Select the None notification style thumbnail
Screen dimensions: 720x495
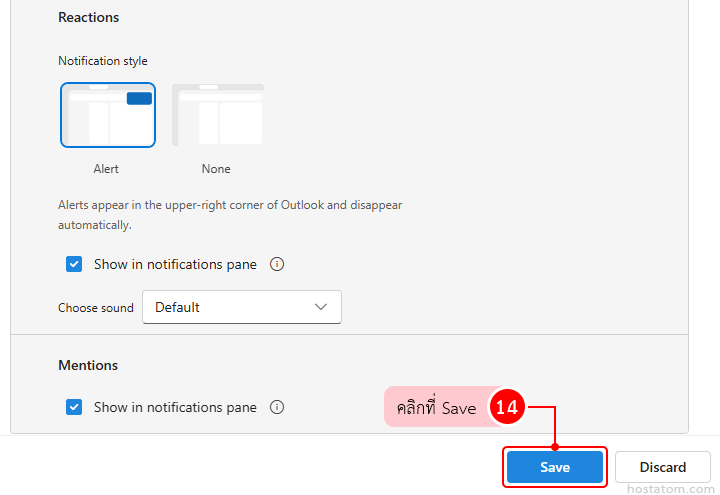coord(218,115)
